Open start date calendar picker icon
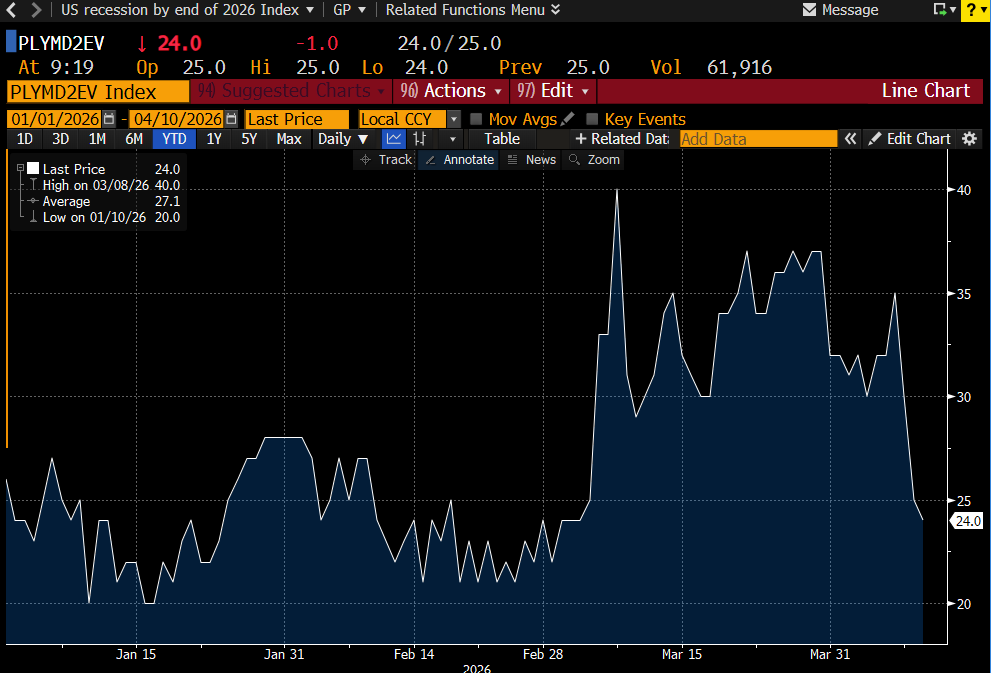This screenshot has width=991, height=673. coord(109,119)
